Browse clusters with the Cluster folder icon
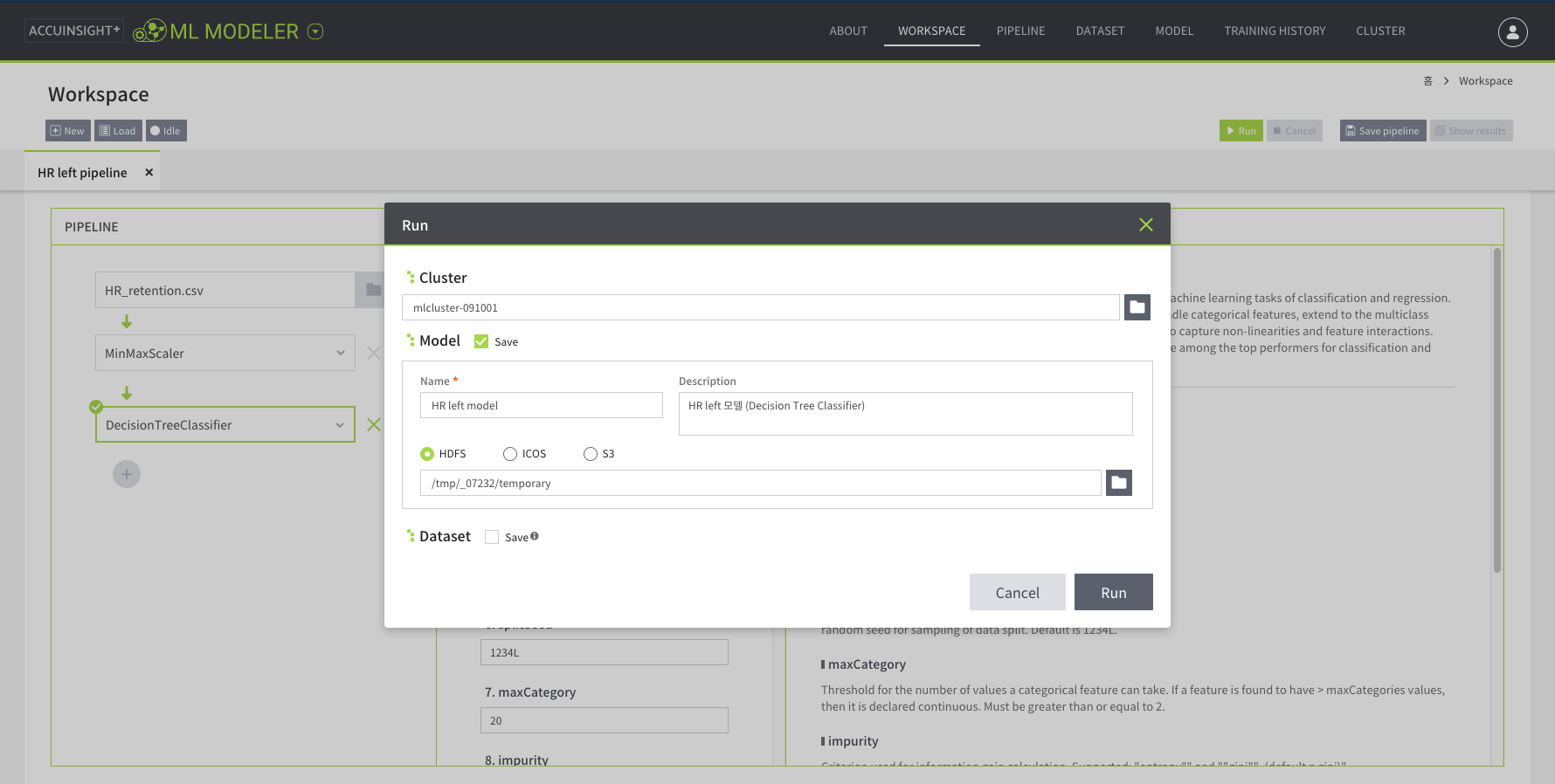Image resolution: width=1555 pixels, height=784 pixels. click(1137, 307)
